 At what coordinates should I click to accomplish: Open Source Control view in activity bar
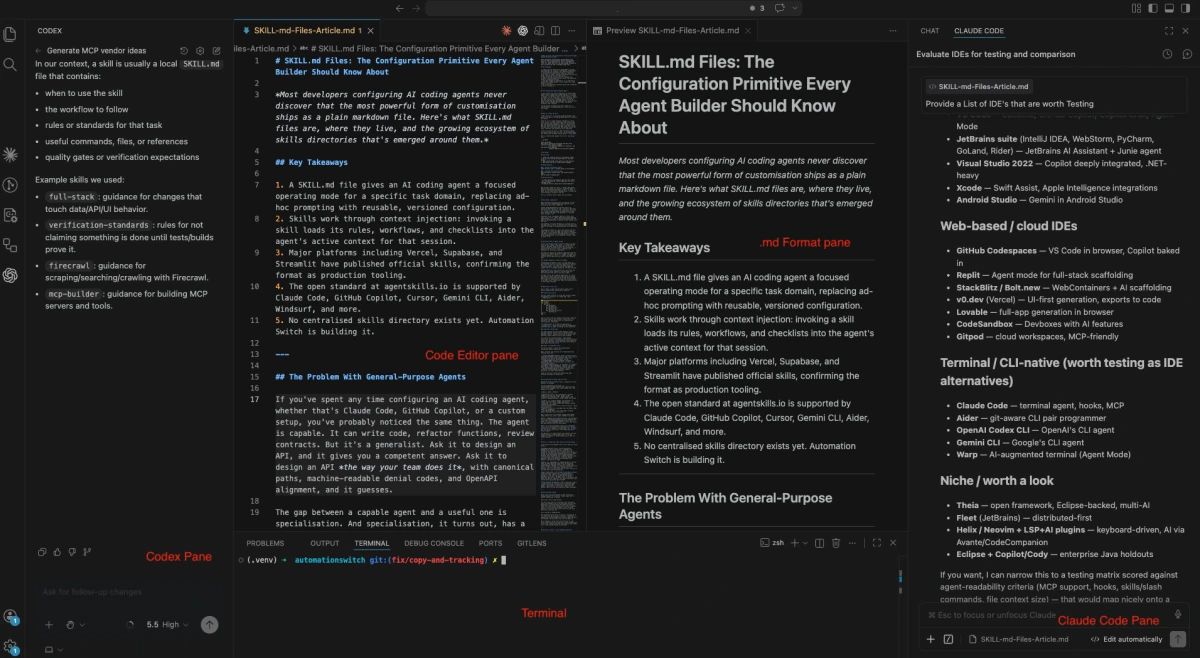click(x=10, y=184)
